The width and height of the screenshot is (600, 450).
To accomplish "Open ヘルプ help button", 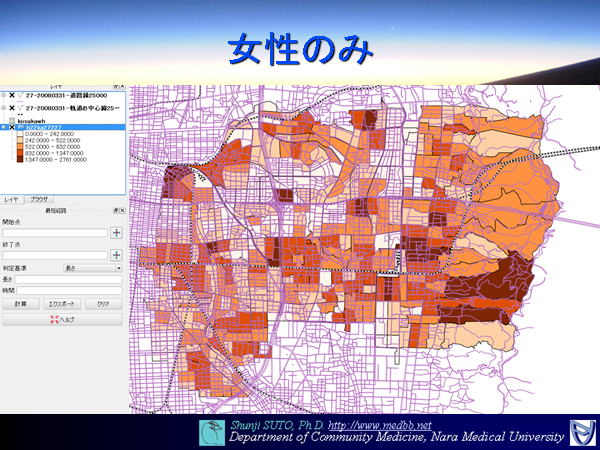I will pyautogui.click(x=62, y=320).
